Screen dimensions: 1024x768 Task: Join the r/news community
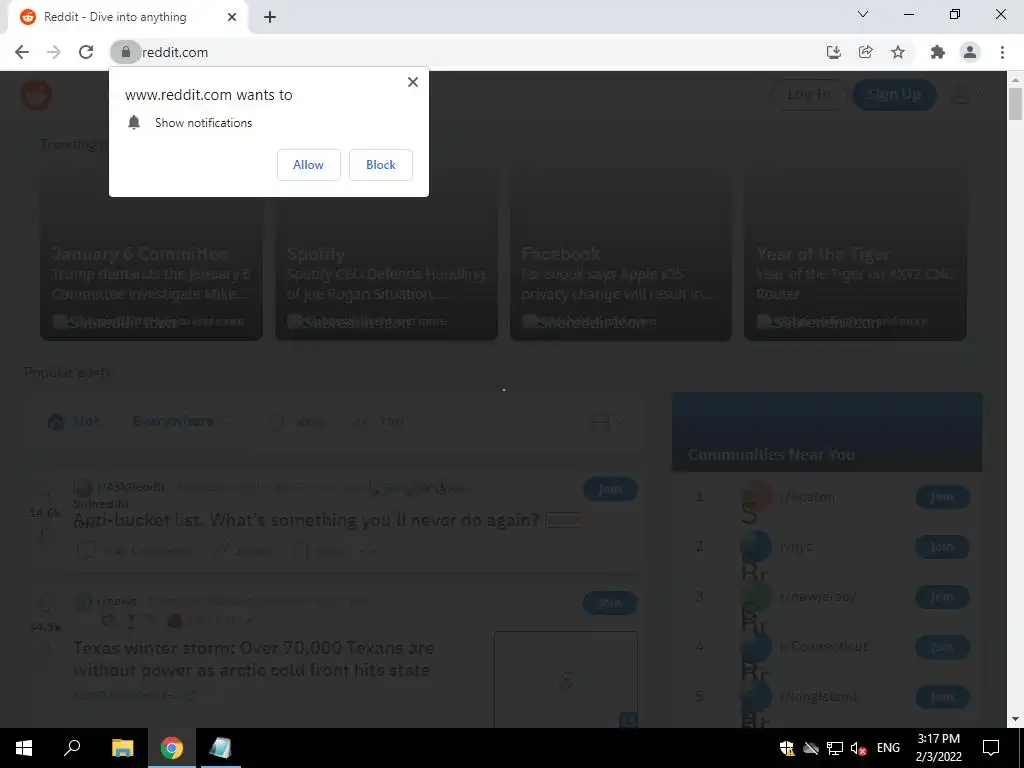pyautogui.click(x=610, y=603)
